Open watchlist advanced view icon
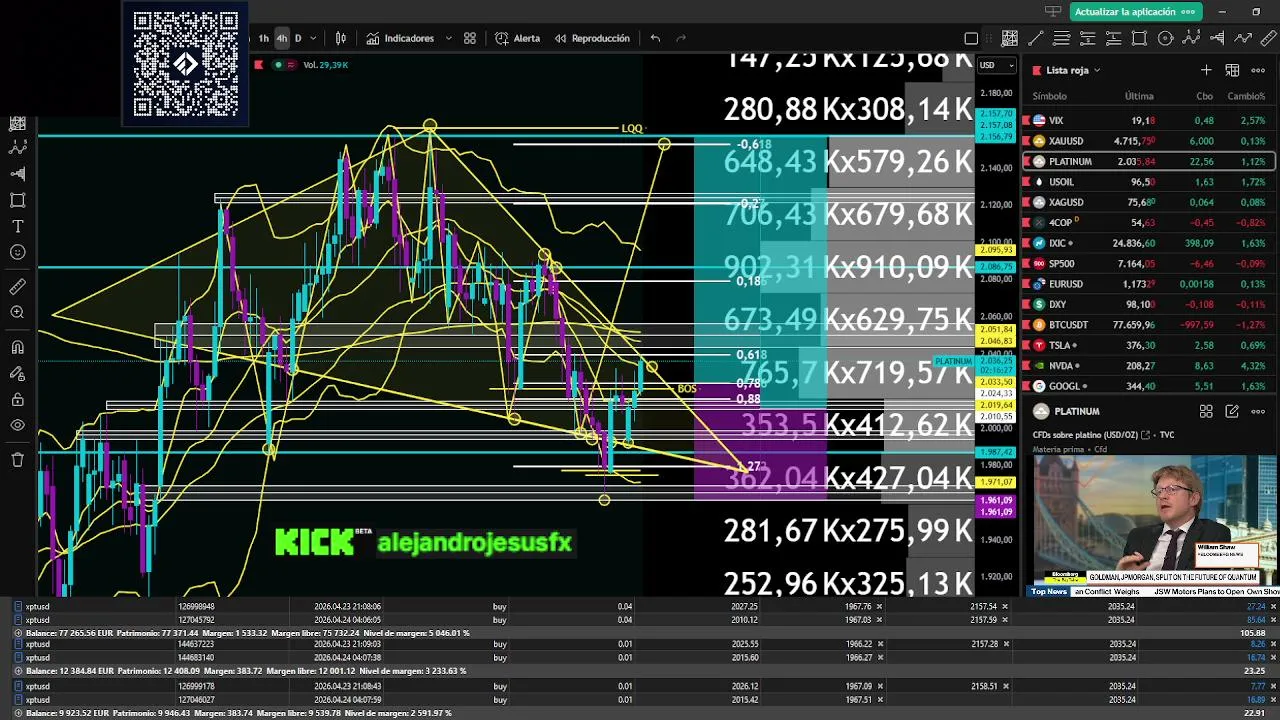 click(1232, 70)
